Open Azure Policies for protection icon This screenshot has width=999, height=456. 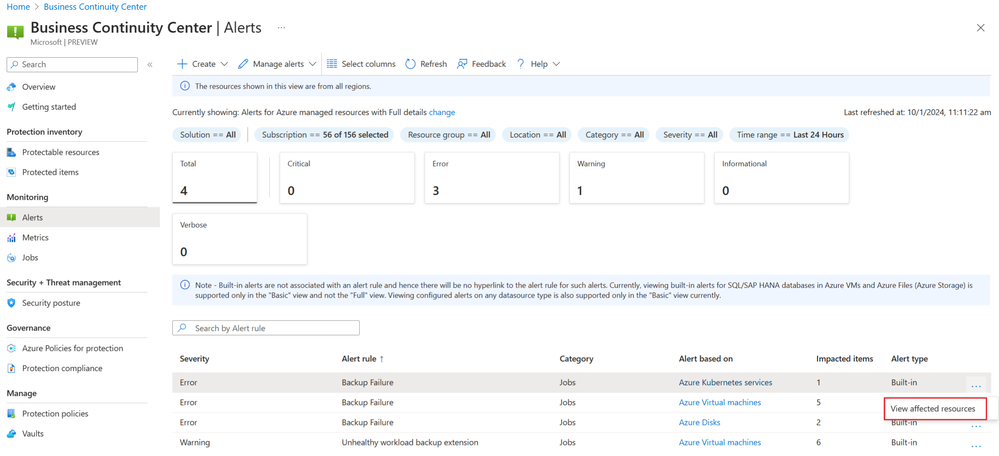pos(11,348)
